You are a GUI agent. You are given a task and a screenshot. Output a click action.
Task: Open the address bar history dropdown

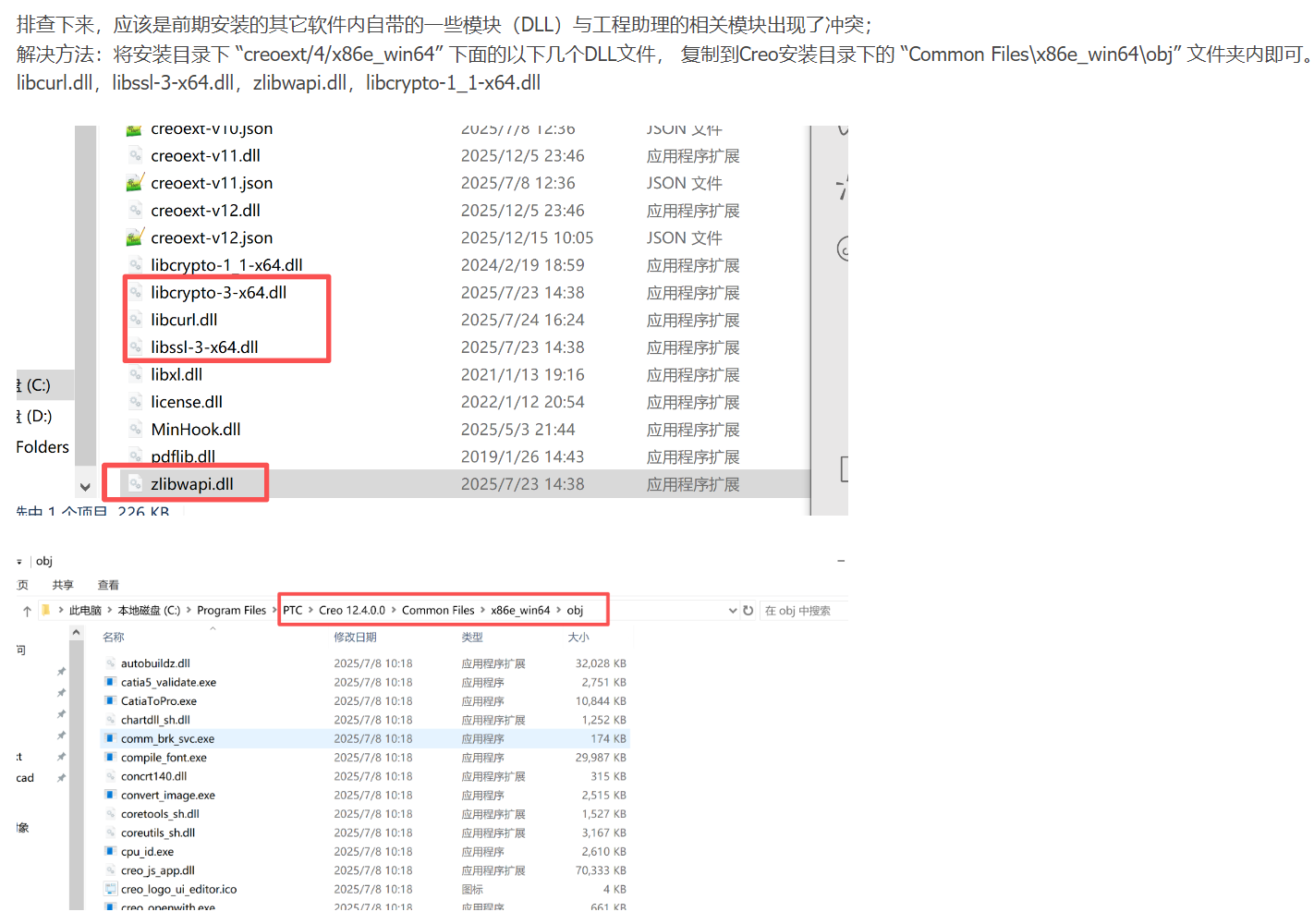click(x=733, y=611)
